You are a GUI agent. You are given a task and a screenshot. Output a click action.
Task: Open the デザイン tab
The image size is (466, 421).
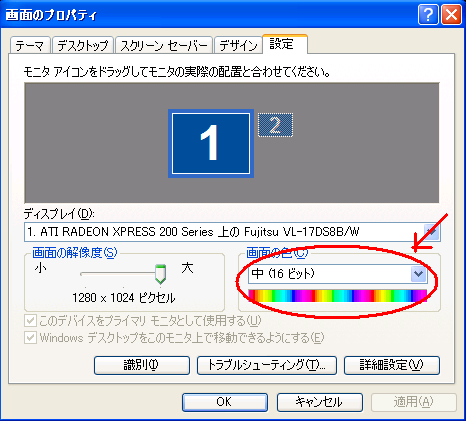point(238,45)
